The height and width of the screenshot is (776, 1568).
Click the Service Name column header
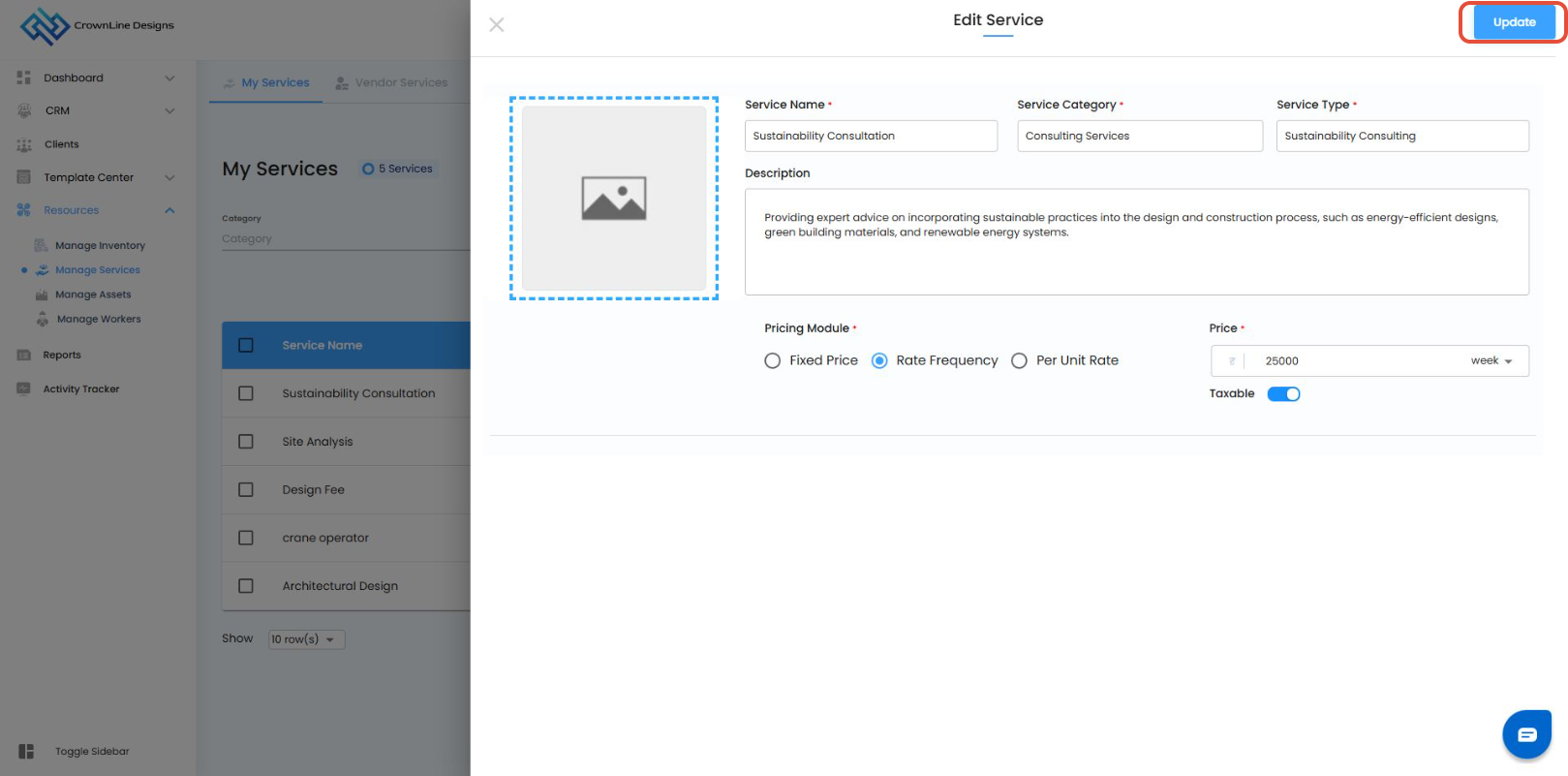click(323, 346)
